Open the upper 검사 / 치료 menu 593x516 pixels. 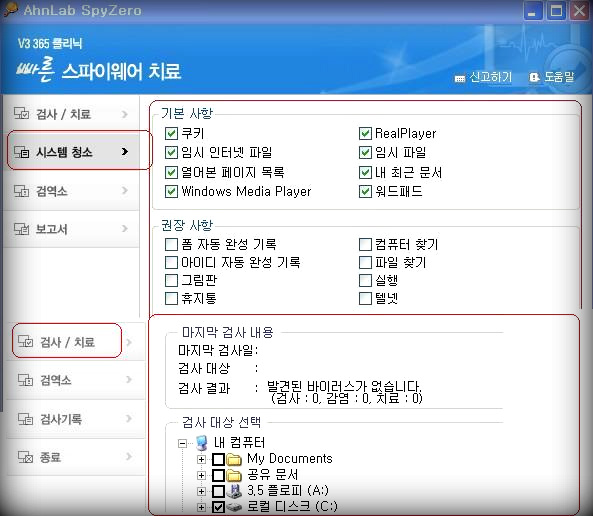[71, 113]
